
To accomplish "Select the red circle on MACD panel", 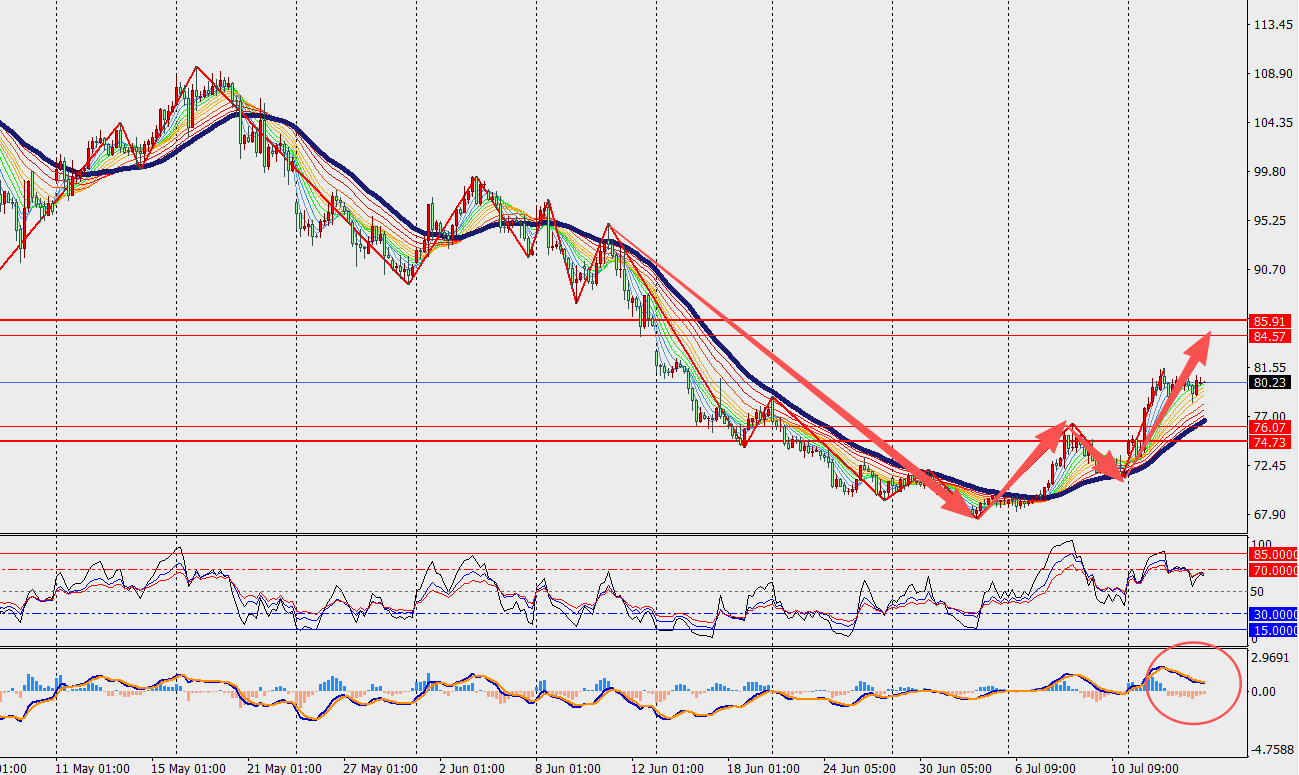I will click(1192, 683).
